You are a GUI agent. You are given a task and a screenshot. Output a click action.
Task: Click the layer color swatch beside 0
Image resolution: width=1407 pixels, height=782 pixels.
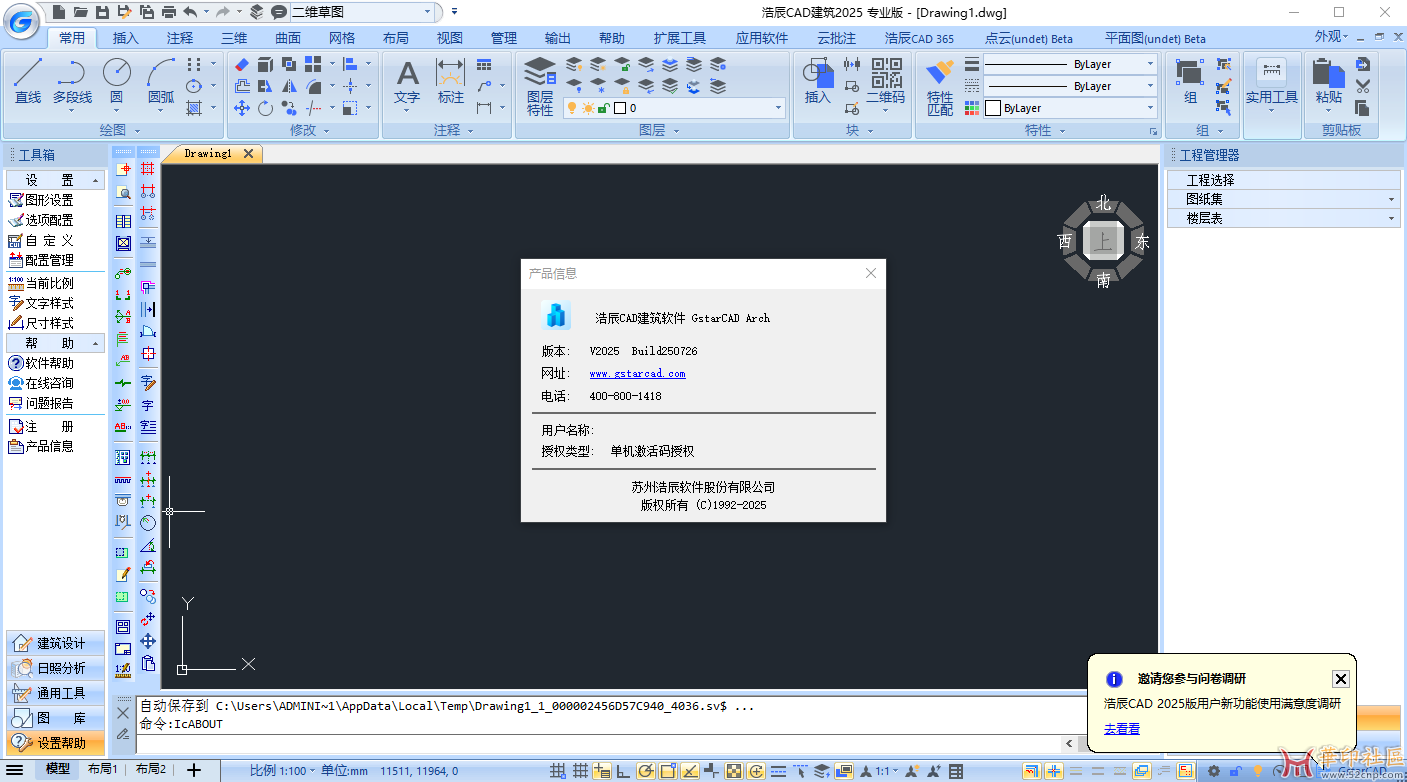click(x=620, y=108)
